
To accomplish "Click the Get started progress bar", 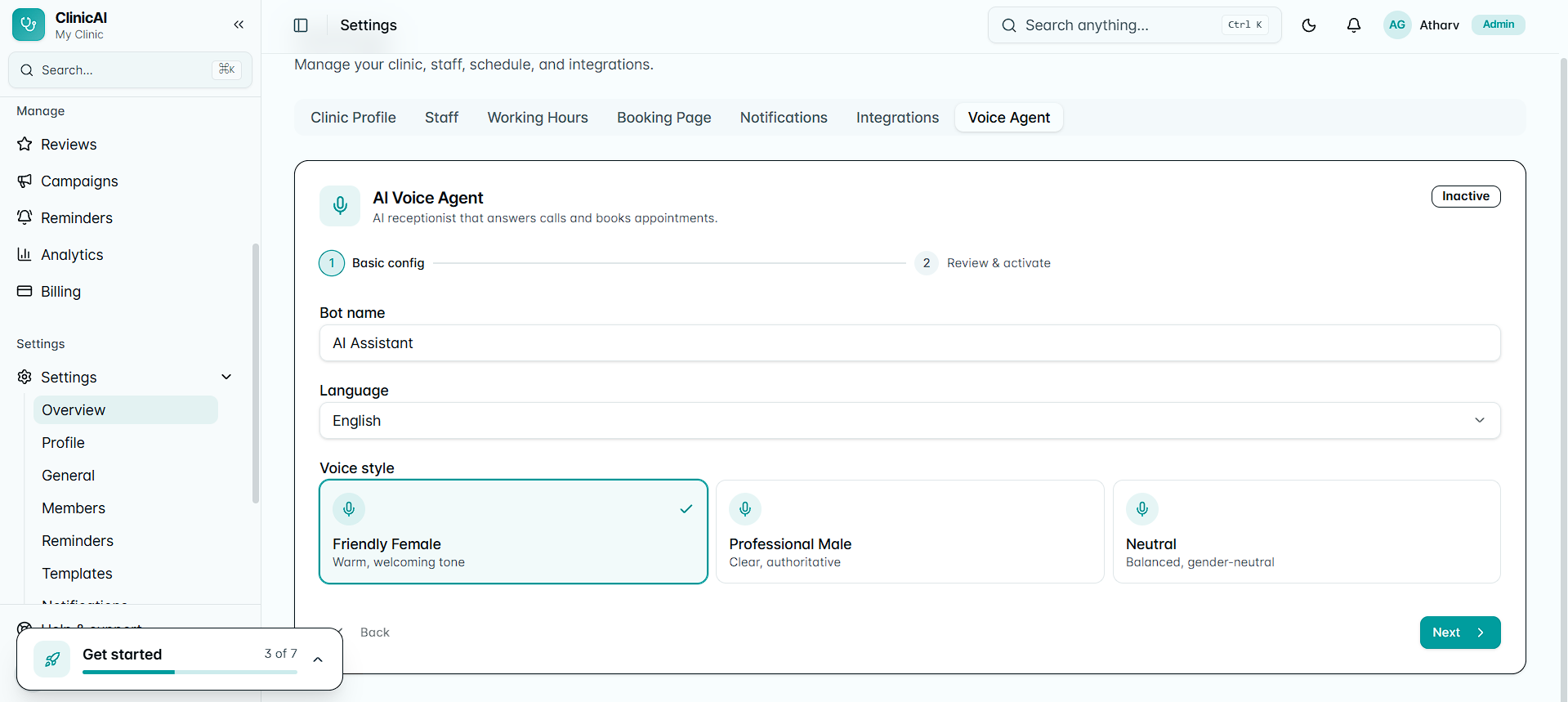I will tap(190, 672).
